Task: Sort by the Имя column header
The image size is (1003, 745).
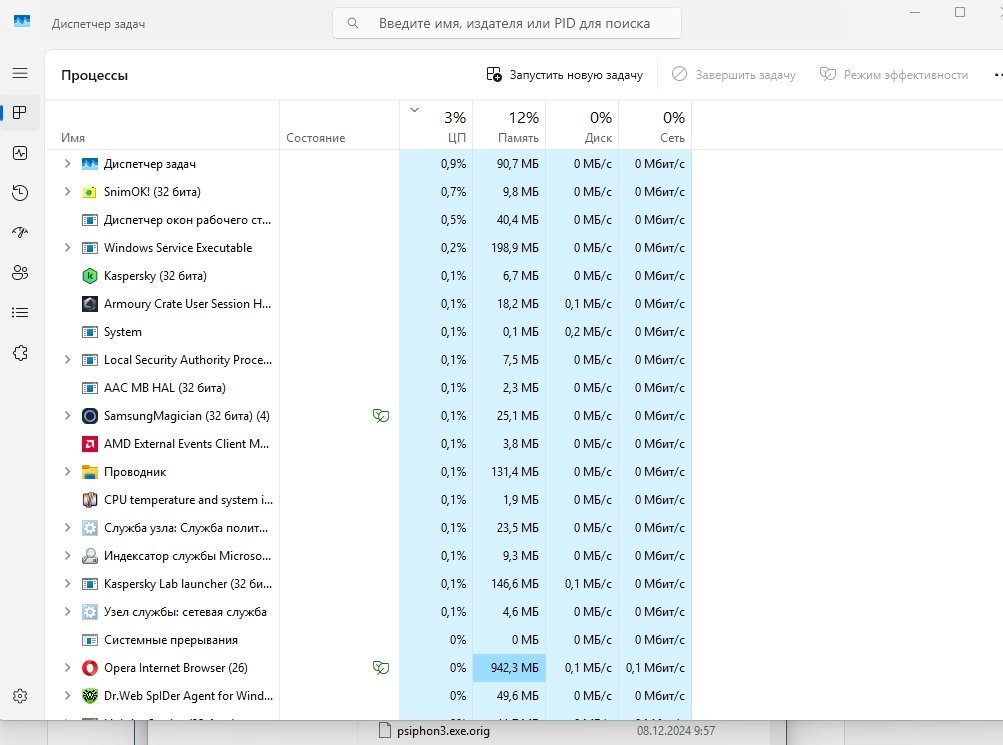Action: [162, 125]
